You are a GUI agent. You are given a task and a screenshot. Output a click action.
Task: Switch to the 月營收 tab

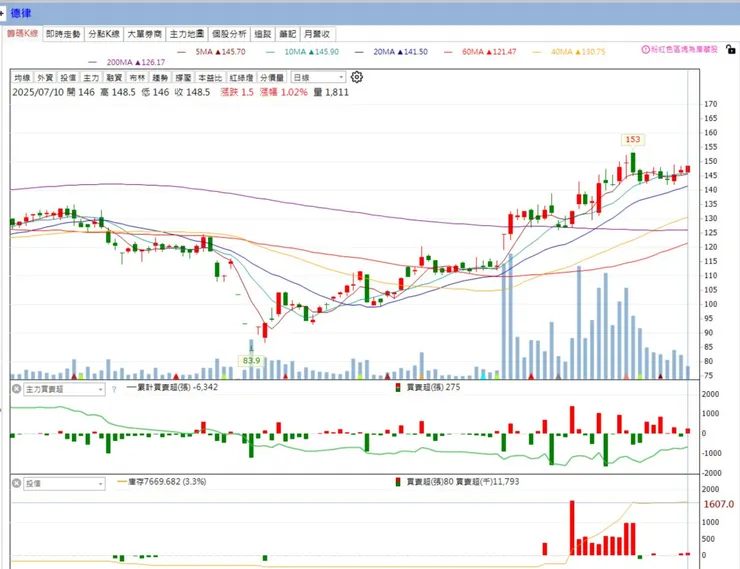tap(317, 34)
